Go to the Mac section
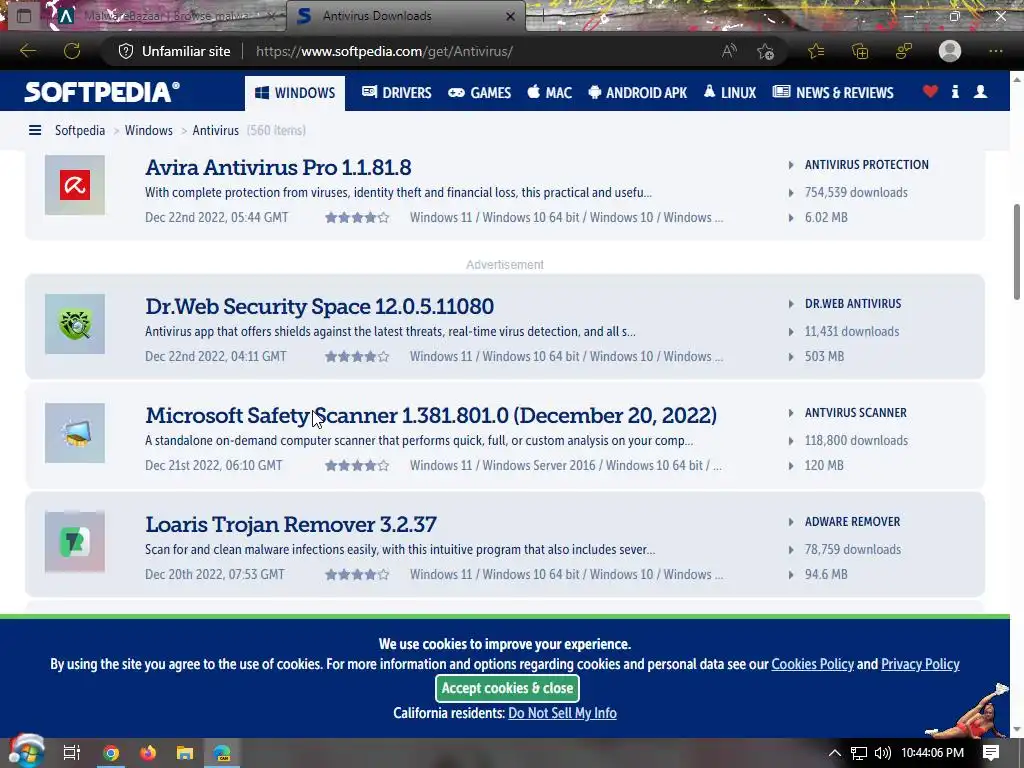 click(550, 93)
